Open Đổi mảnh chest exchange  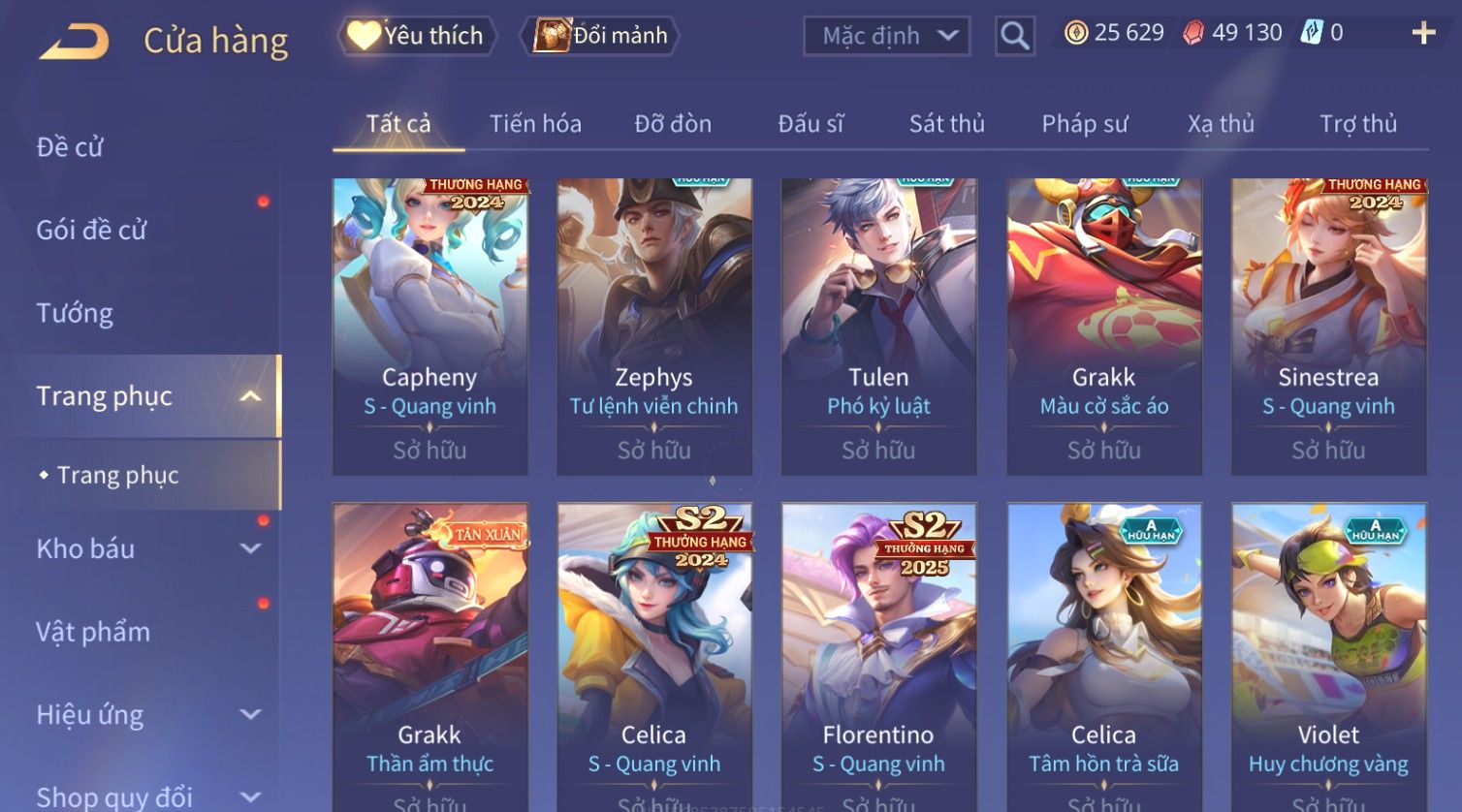tap(600, 36)
